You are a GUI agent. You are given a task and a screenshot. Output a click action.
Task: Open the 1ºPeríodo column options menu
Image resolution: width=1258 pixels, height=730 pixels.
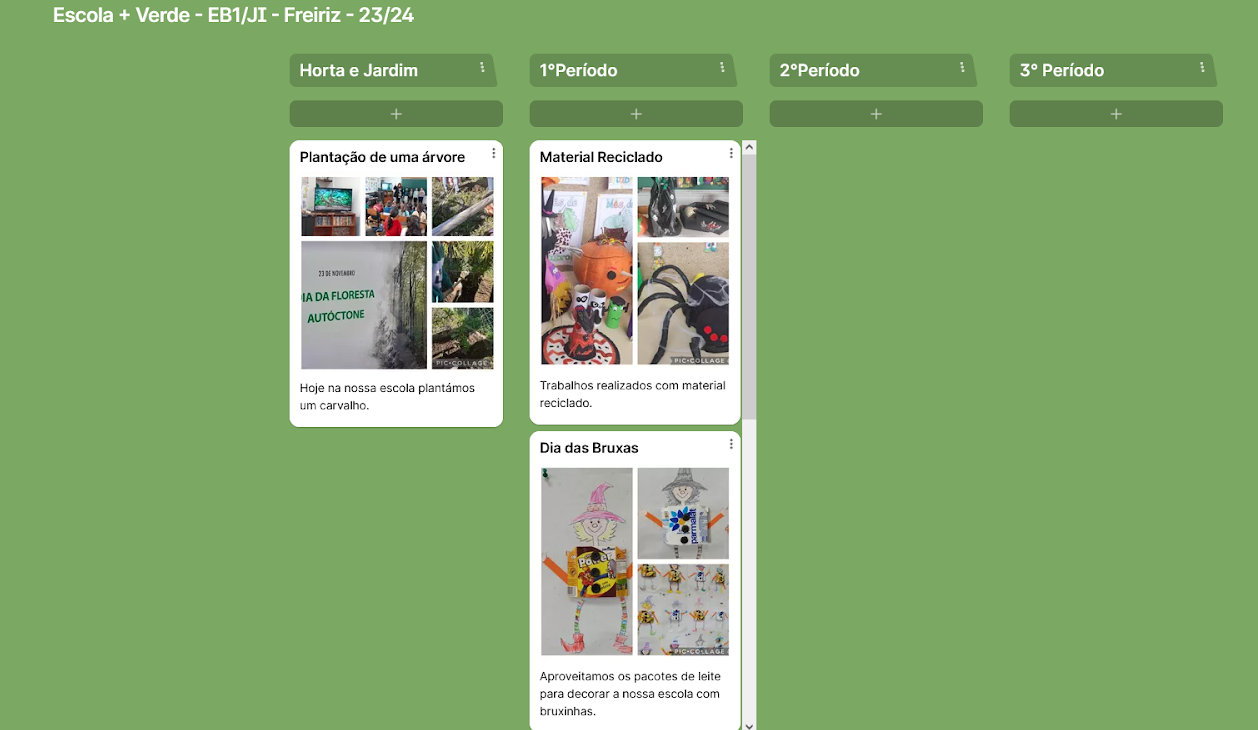722,68
